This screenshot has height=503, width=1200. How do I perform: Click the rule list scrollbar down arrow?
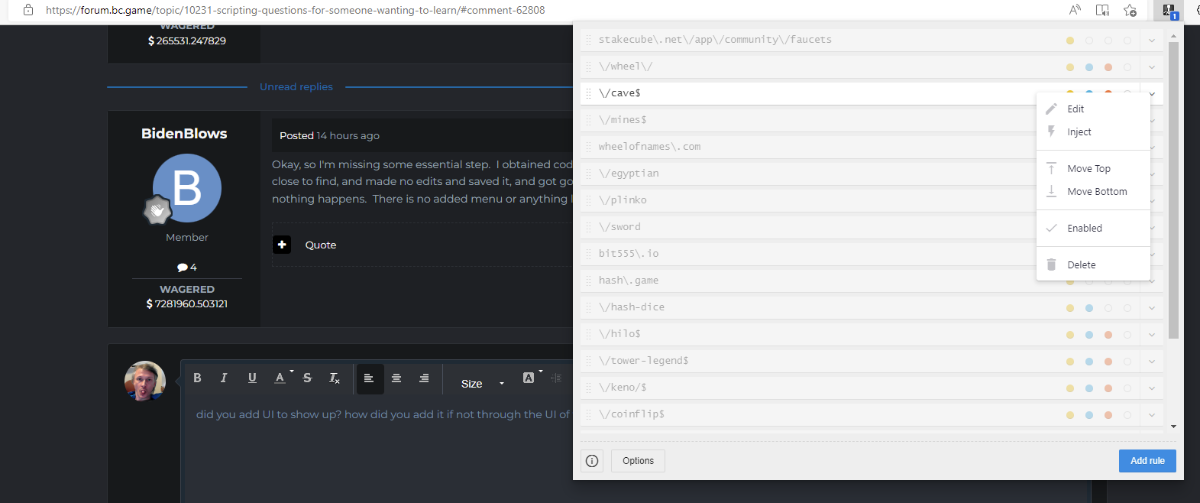(x=1173, y=424)
